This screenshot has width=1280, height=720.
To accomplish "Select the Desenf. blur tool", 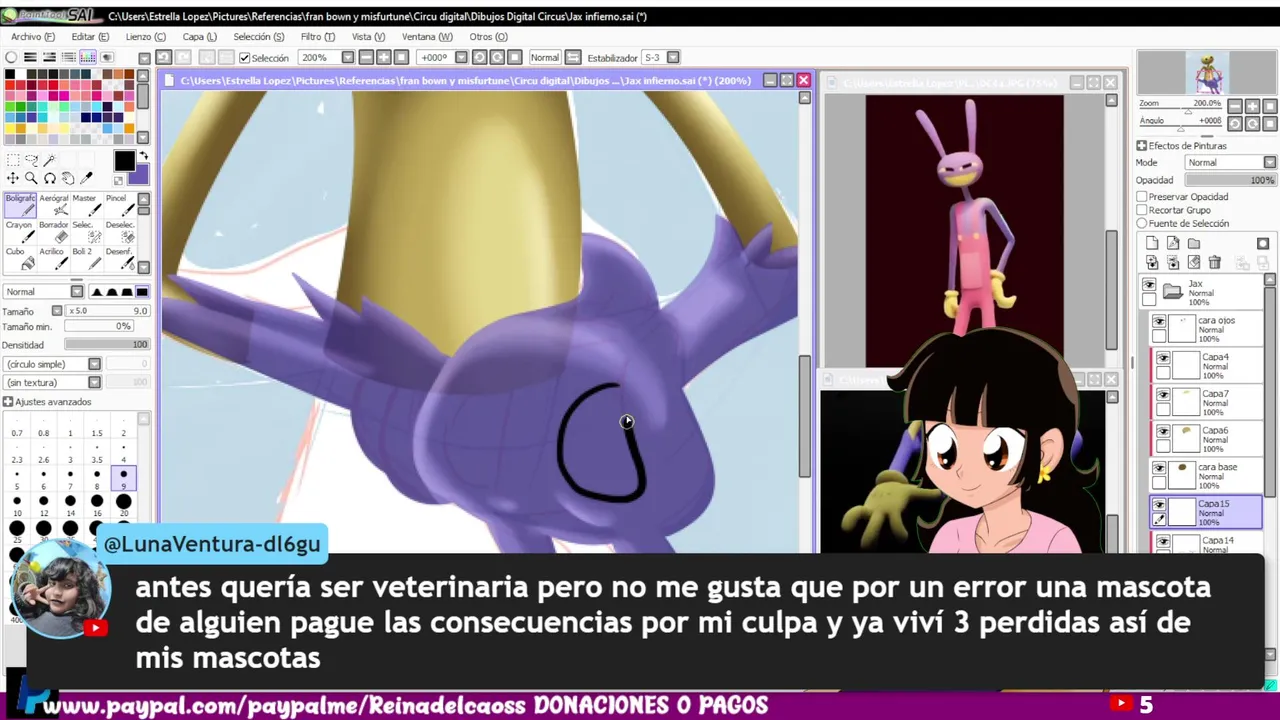I will click(120, 259).
